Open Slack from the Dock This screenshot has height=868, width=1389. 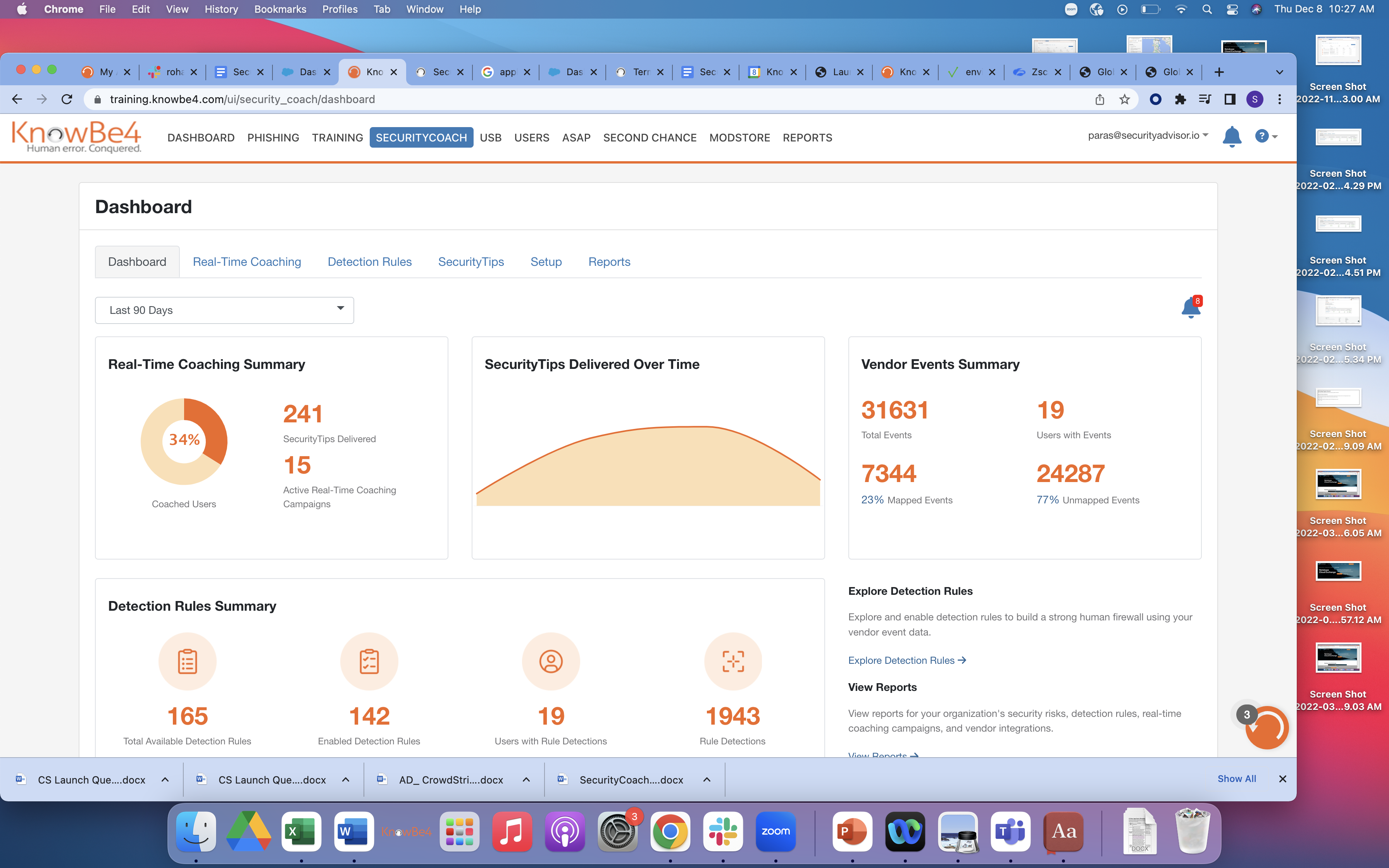pyautogui.click(x=723, y=831)
